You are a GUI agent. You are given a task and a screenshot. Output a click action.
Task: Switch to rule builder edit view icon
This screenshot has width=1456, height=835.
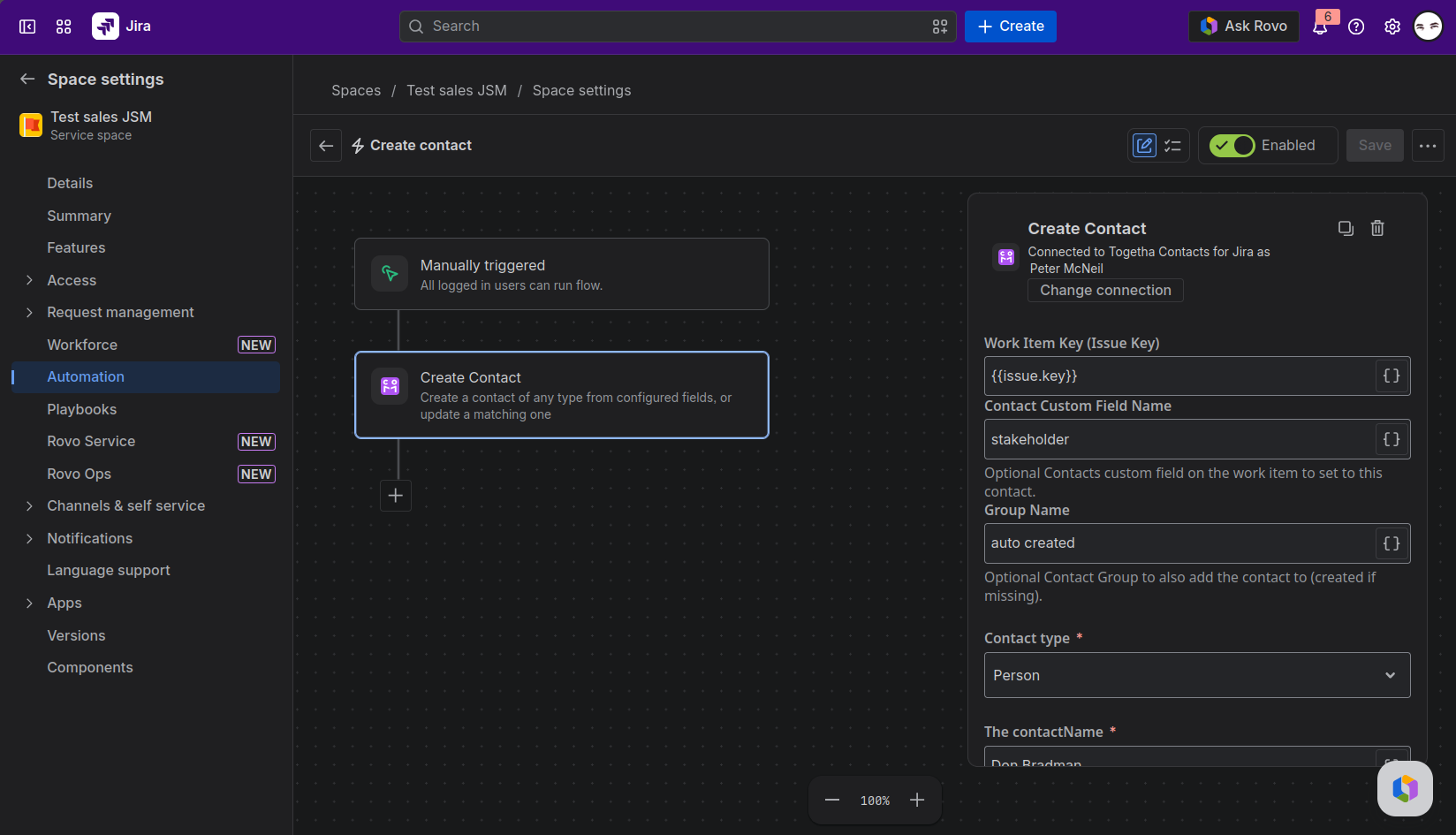(1145, 146)
